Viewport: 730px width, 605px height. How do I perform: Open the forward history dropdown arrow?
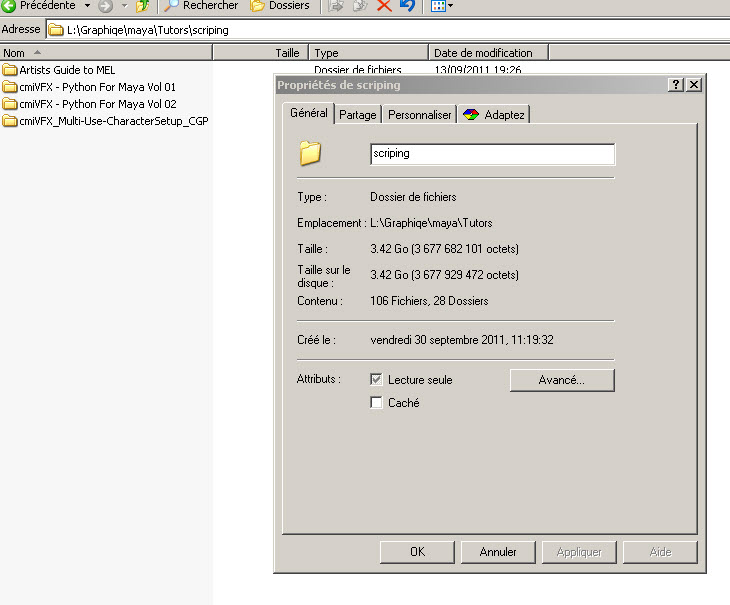124,6
